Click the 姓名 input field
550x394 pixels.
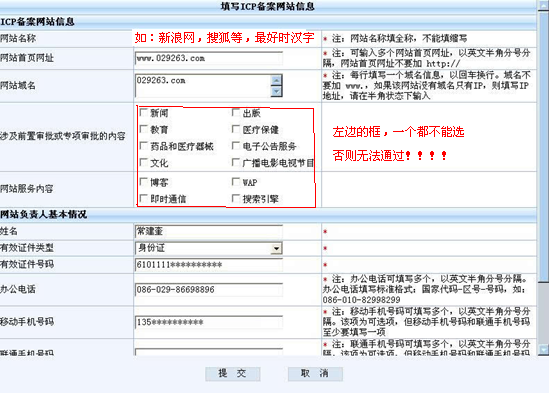(x=209, y=231)
